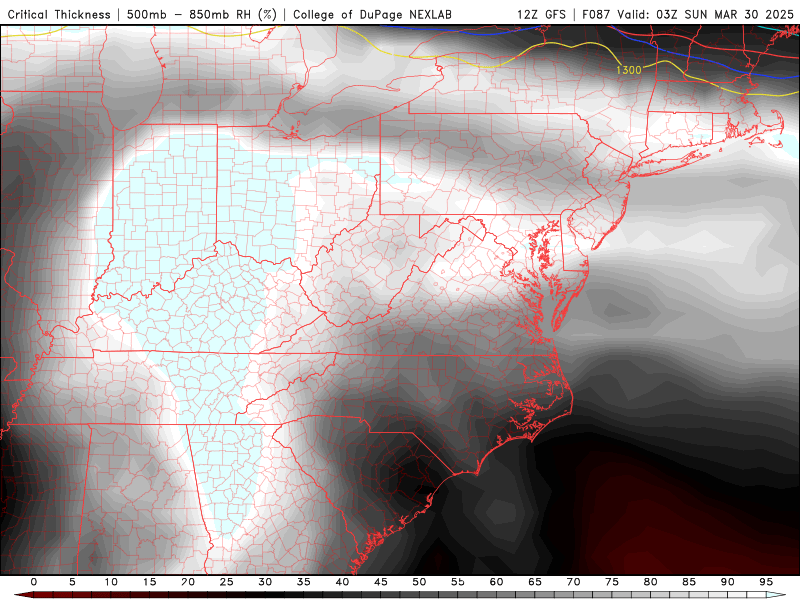Screen dimensions: 800x600
Task: Click the "F087" forecast hour text
Action: (x=596, y=14)
